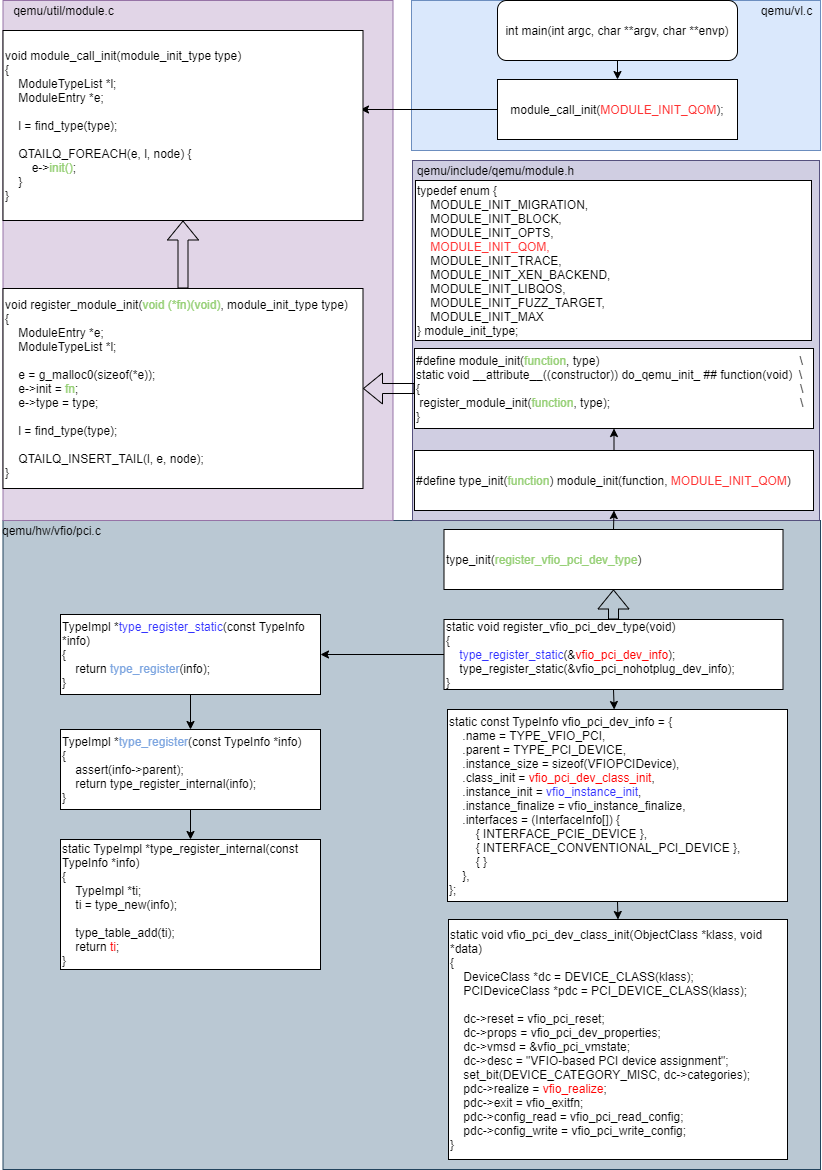
Task: Click the green init() call in module_call_init
Action: (62, 170)
